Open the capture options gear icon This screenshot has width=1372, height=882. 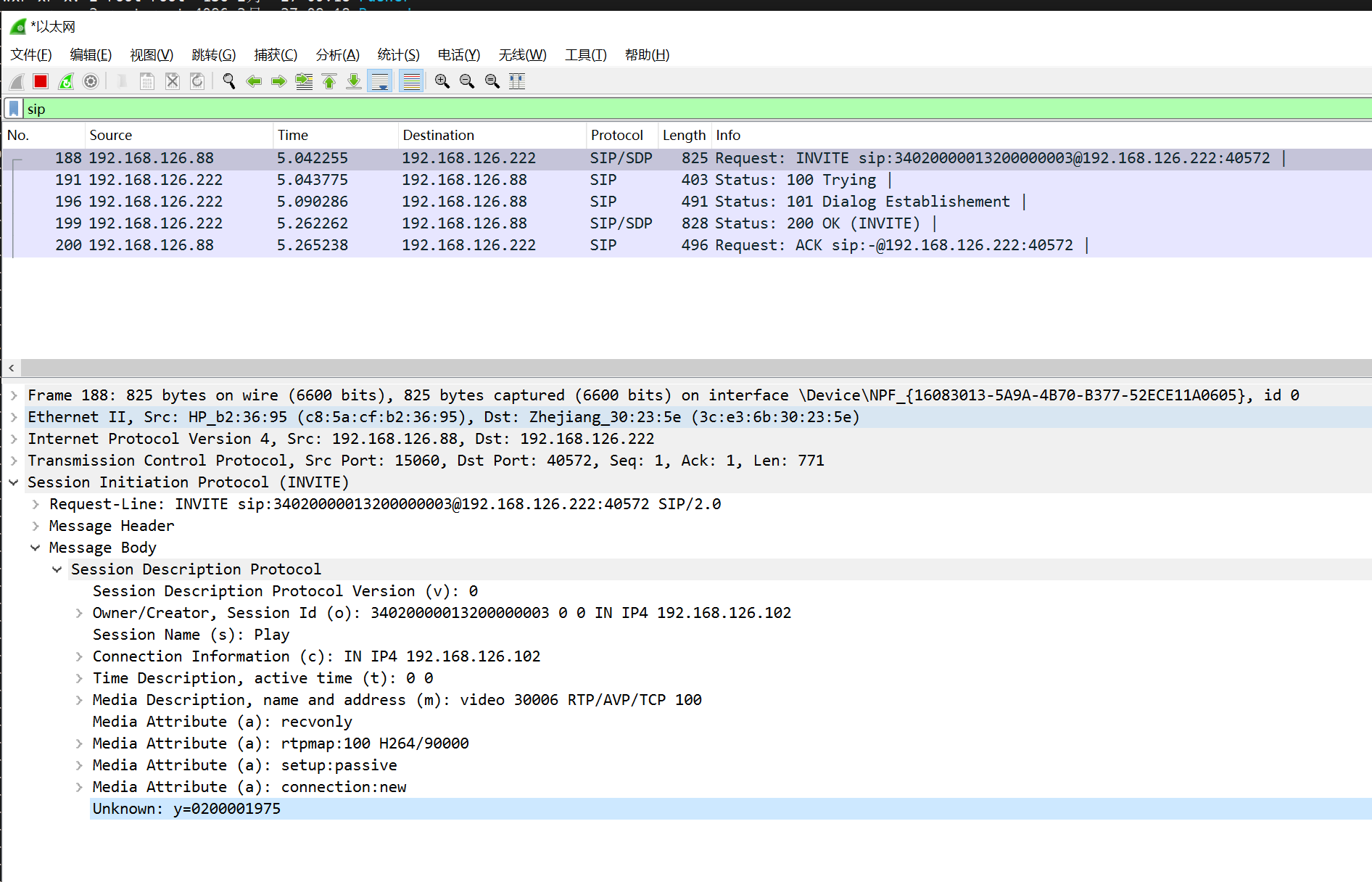(91, 81)
